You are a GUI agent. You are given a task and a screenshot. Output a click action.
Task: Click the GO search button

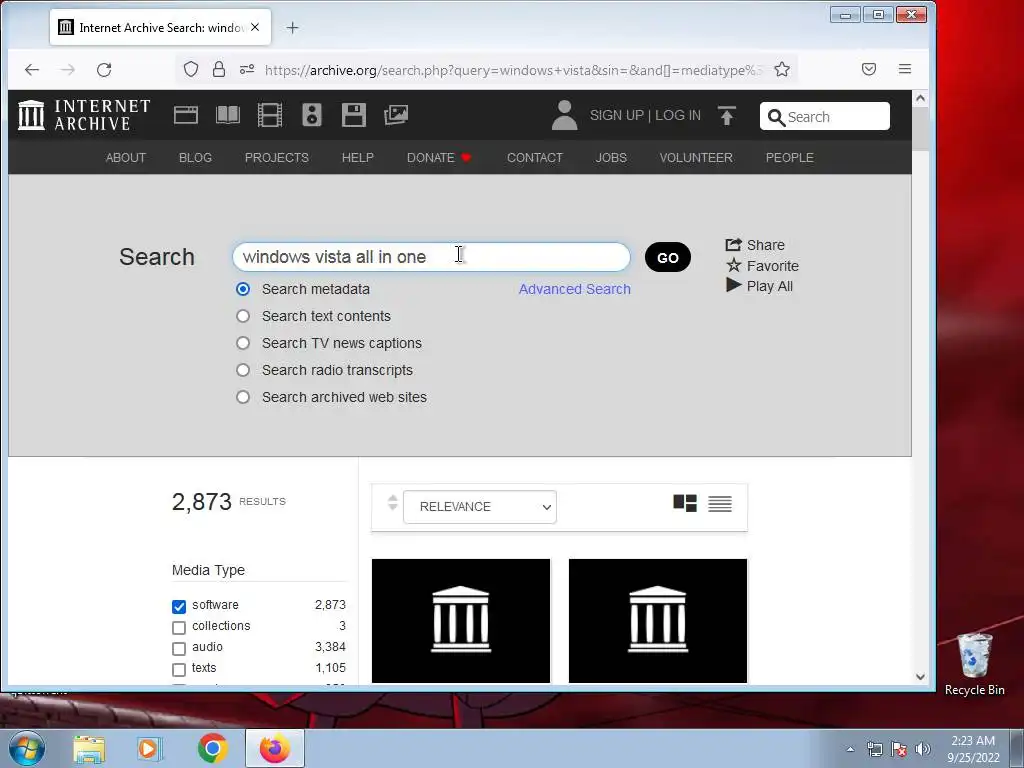(667, 257)
